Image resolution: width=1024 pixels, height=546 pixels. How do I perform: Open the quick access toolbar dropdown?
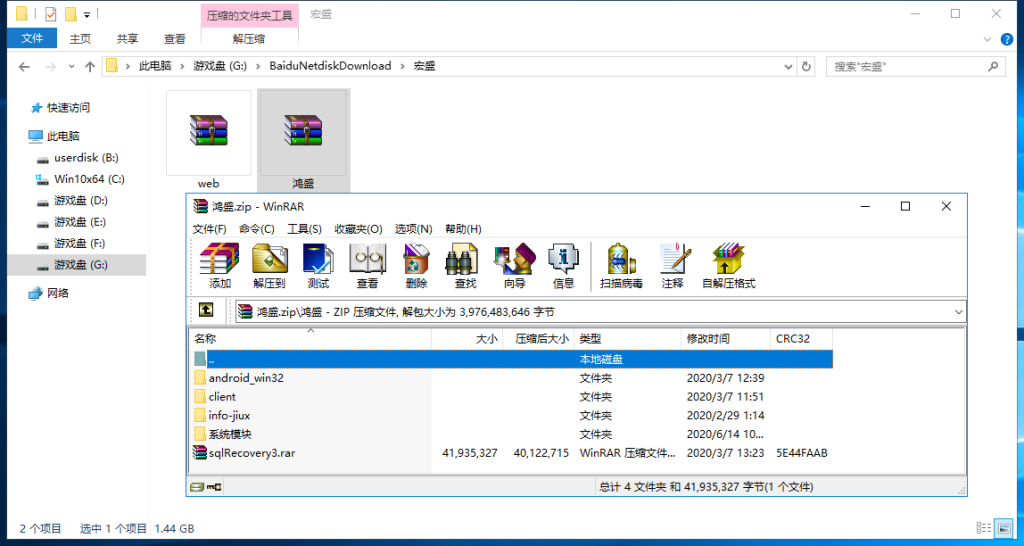pyautogui.click(x=87, y=14)
